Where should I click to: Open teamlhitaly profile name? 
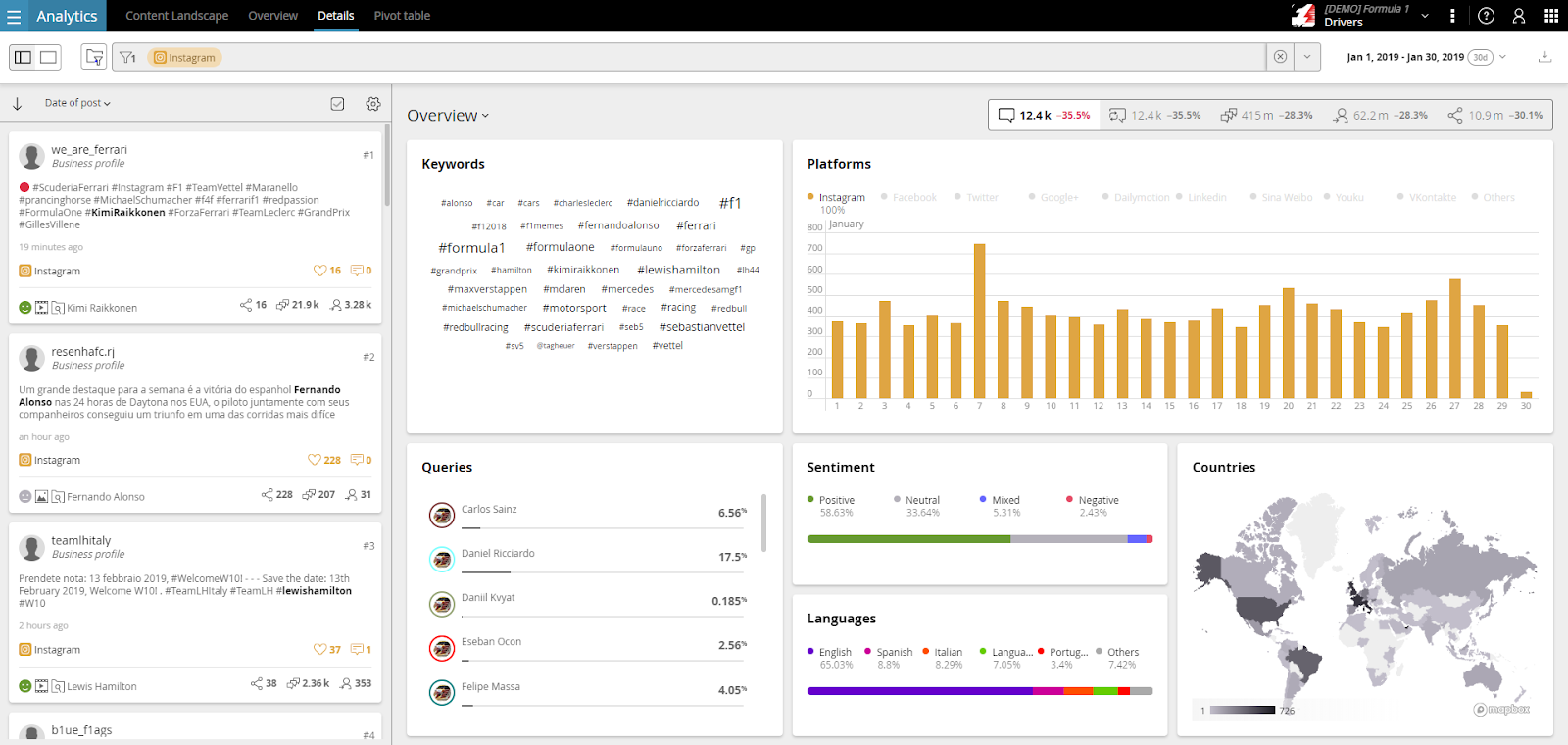(x=81, y=541)
